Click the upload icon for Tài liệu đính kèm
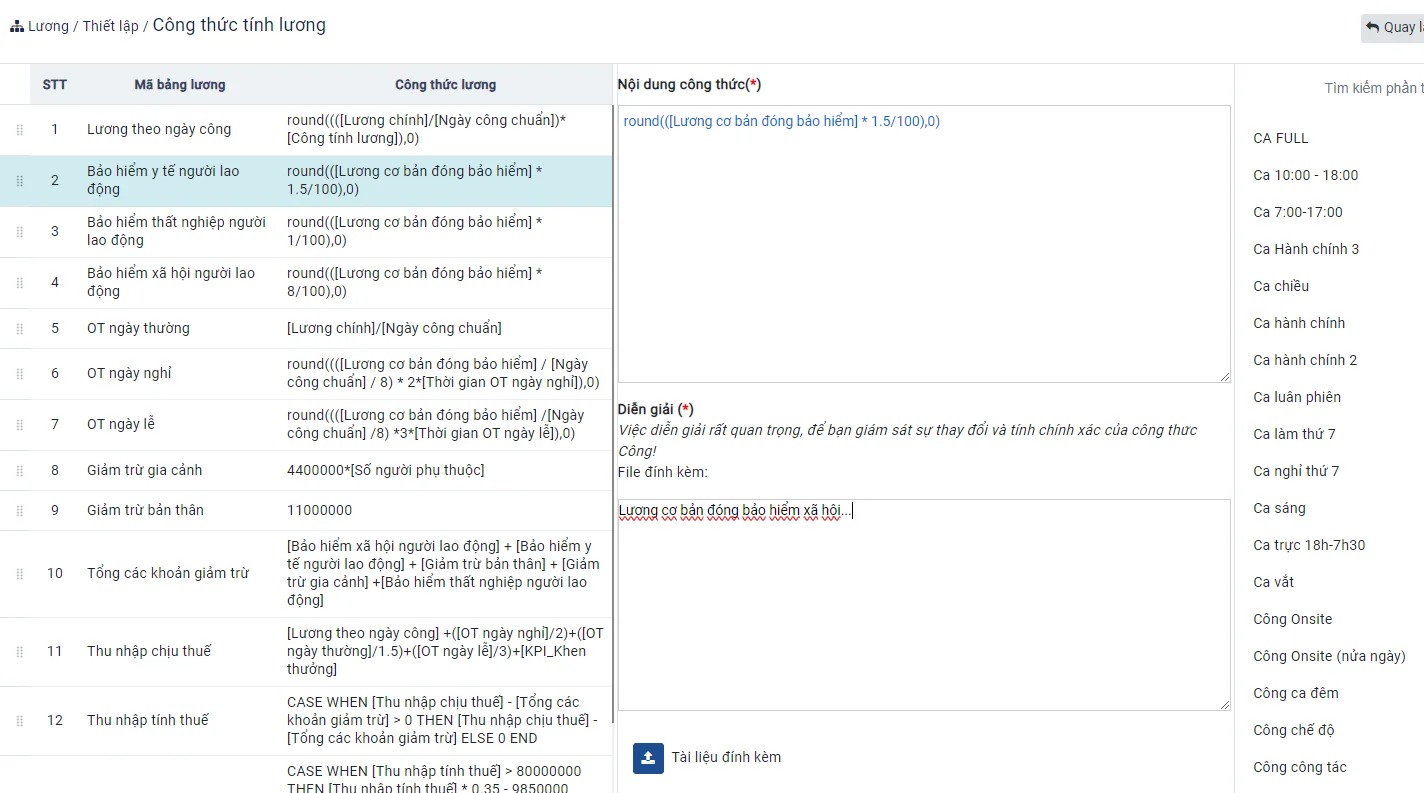Screen dimensions: 1424x793 (x=648, y=757)
